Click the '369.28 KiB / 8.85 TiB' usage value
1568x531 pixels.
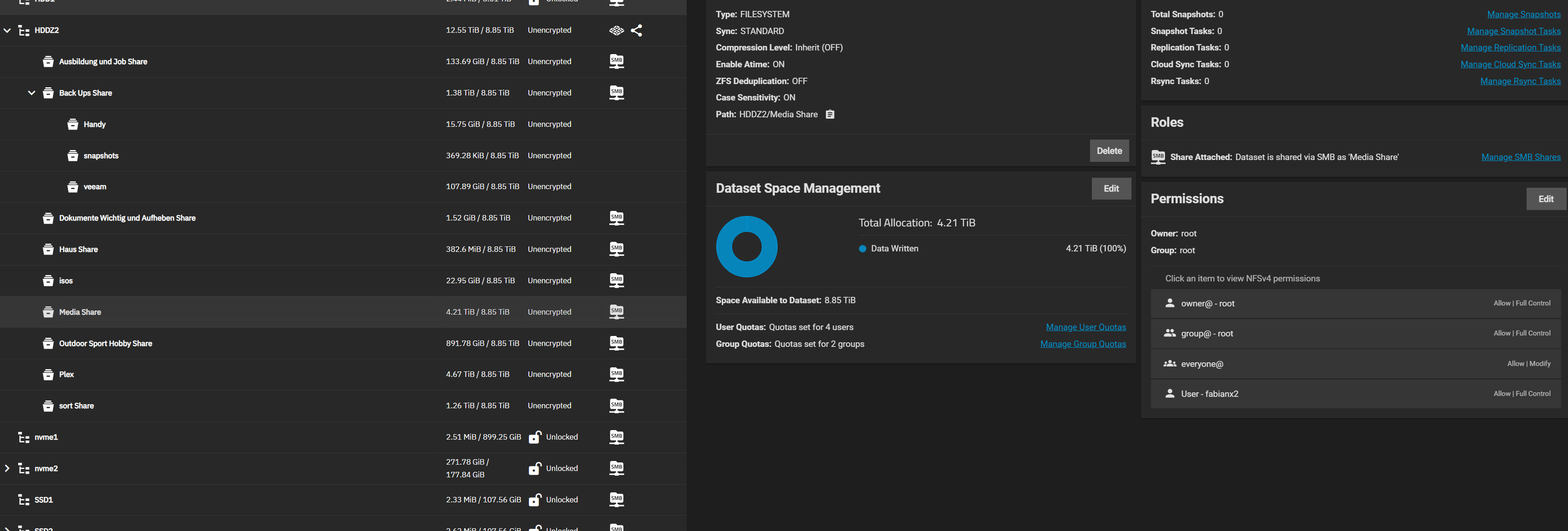tap(482, 156)
